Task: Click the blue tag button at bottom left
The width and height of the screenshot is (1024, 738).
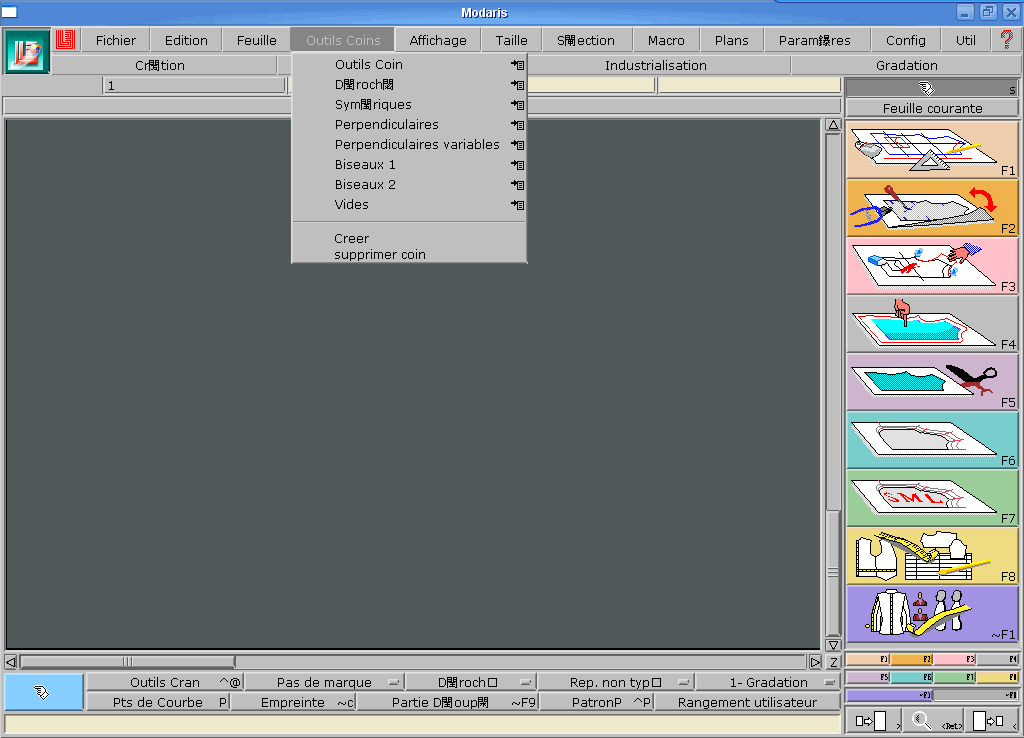Action: pyautogui.click(x=43, y=692)
